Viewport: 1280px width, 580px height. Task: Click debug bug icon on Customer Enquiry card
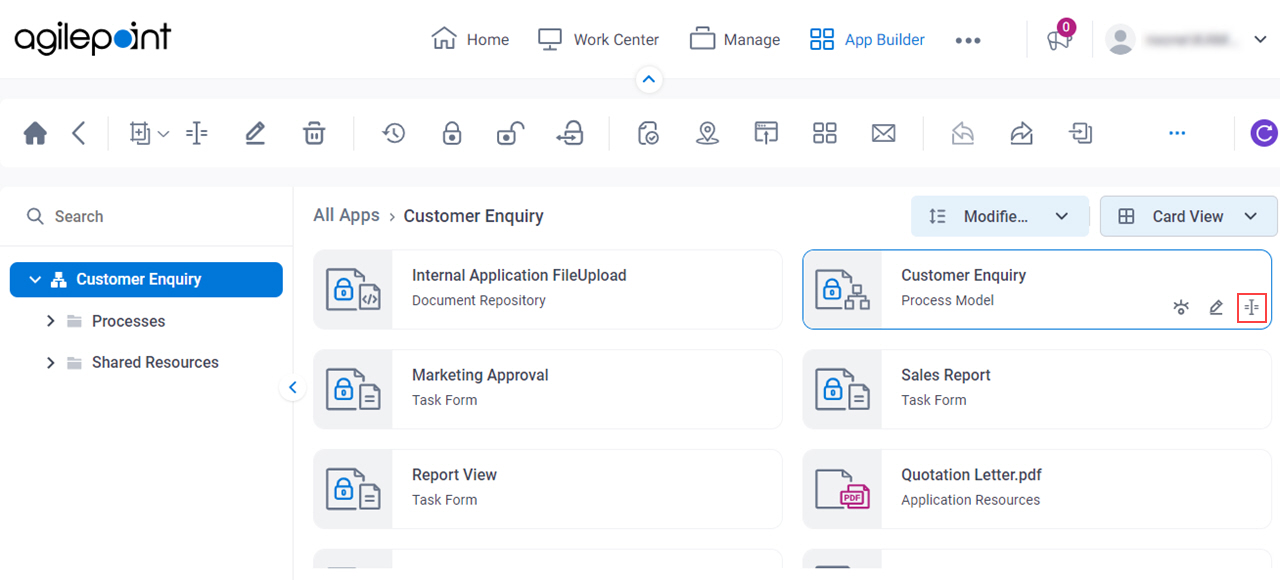point(1181,308)
